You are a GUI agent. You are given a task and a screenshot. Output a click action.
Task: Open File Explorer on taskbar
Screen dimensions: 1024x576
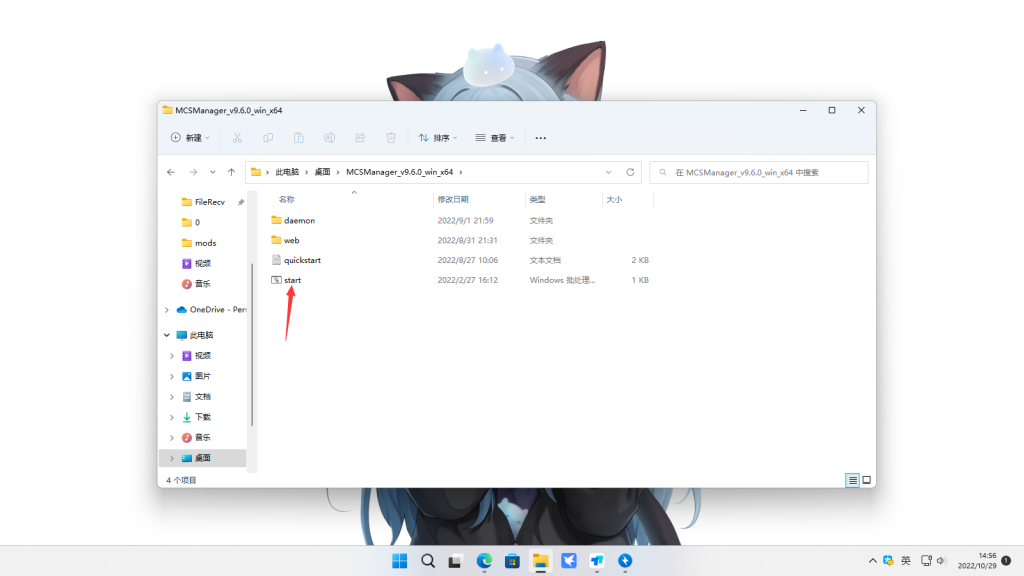point(540,561)
